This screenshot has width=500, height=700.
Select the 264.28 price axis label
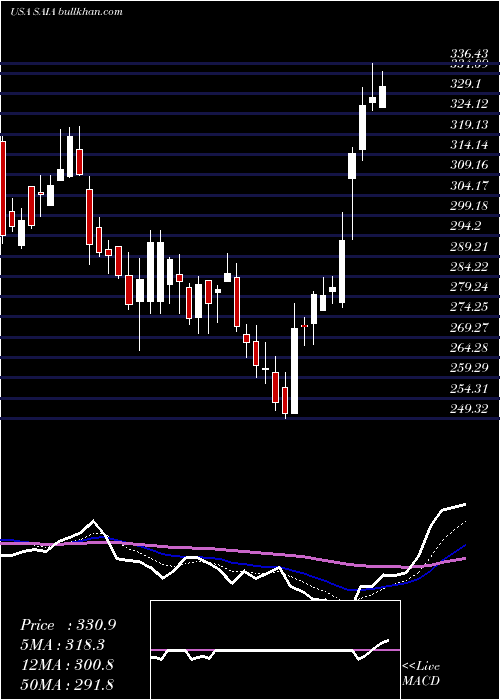pos(469,348)
